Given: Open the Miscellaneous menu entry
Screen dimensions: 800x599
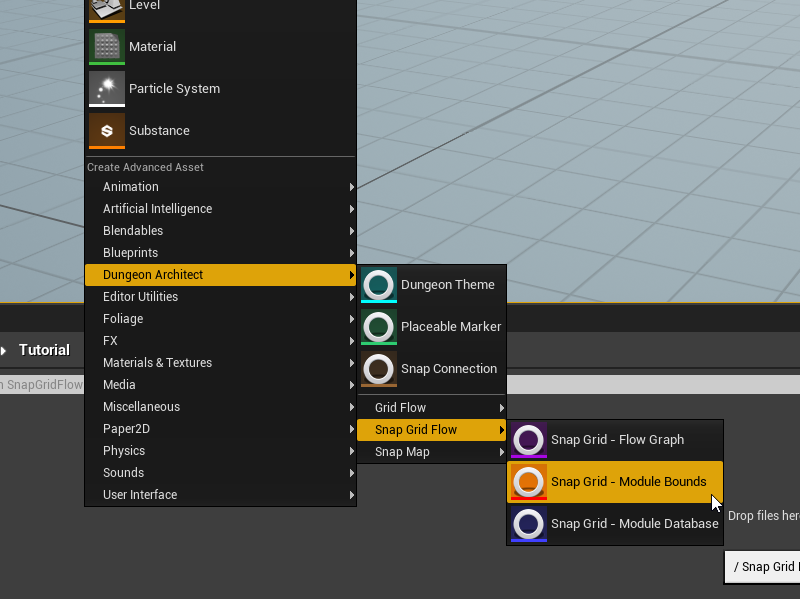Looking at the screenshot, I should click(220, 407).
